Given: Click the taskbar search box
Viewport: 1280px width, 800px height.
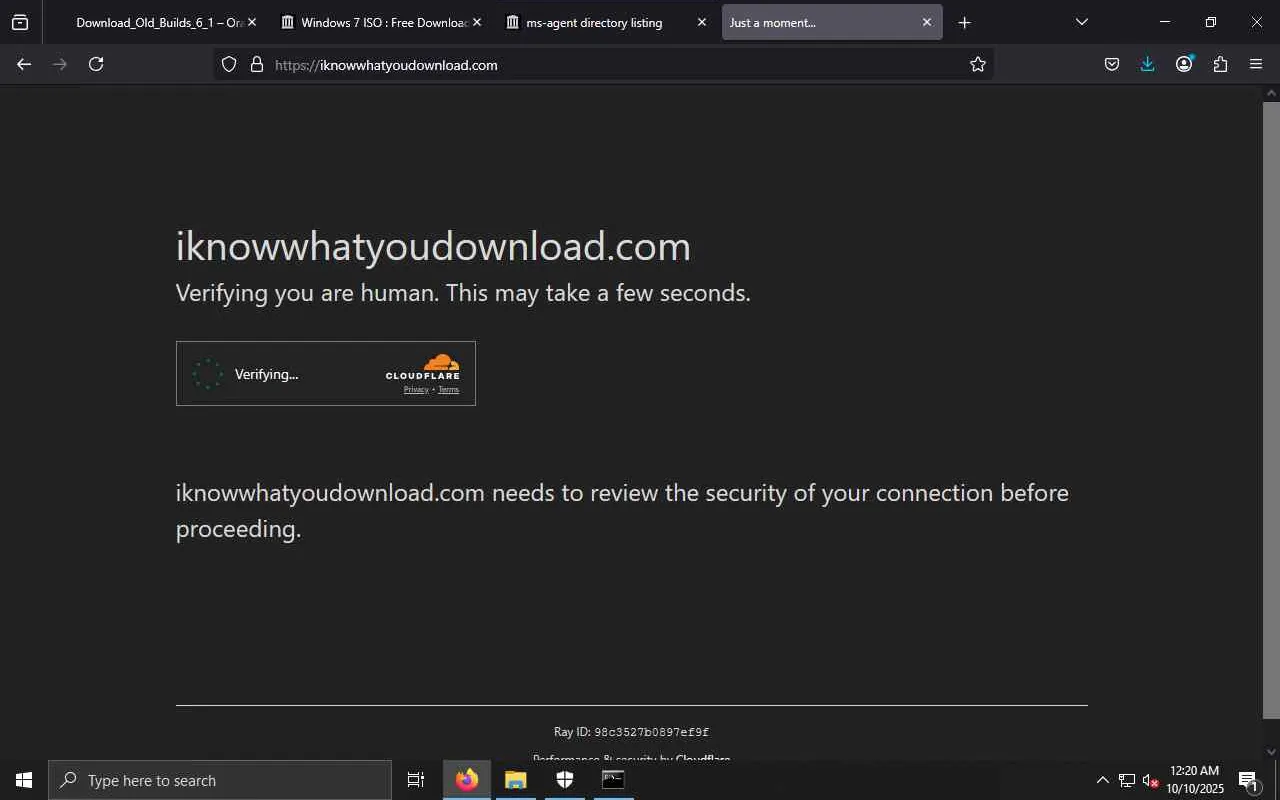Looking at the screenshot, I should 220,780.
